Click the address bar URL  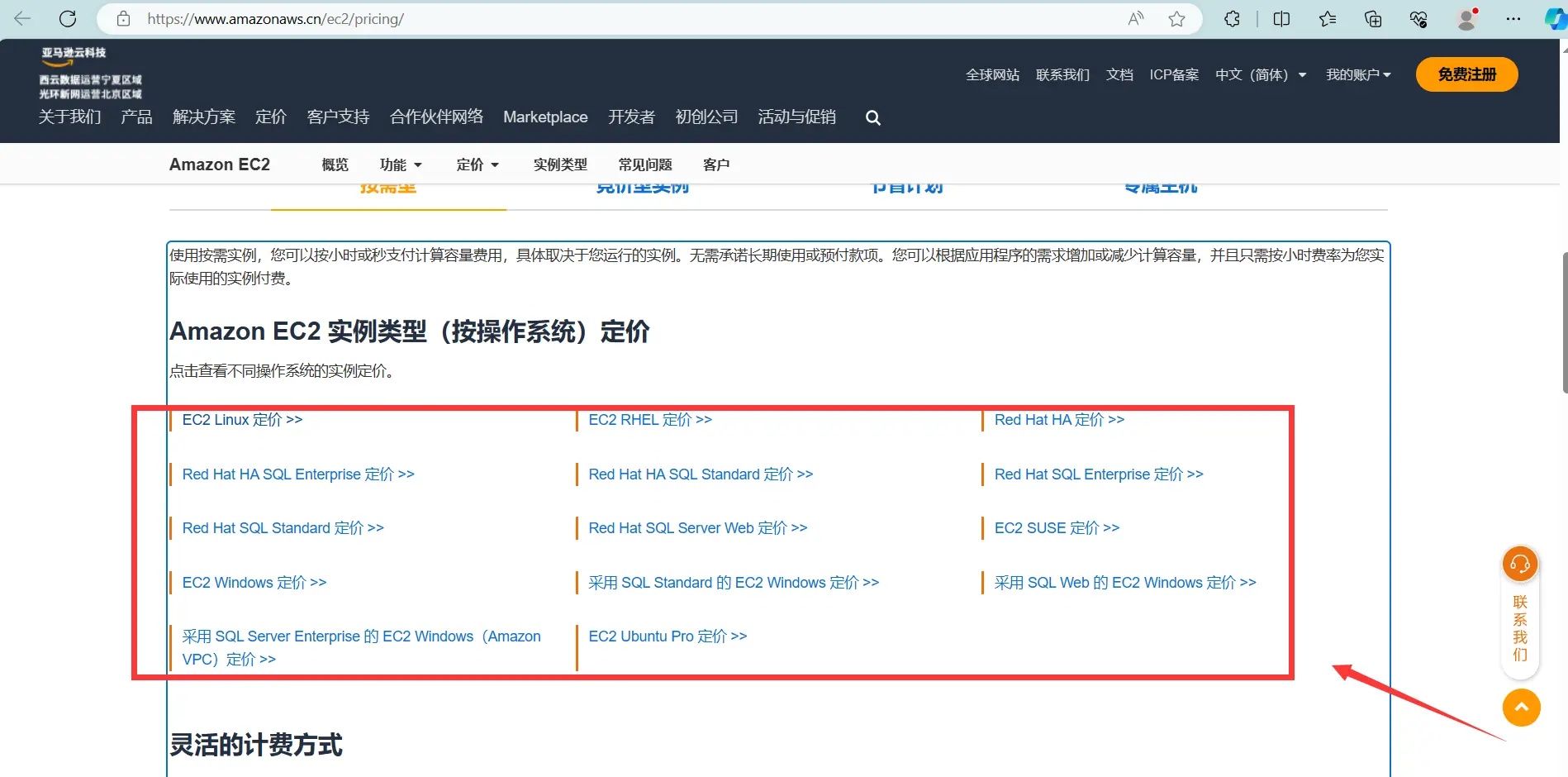click(x=275, y=19)
